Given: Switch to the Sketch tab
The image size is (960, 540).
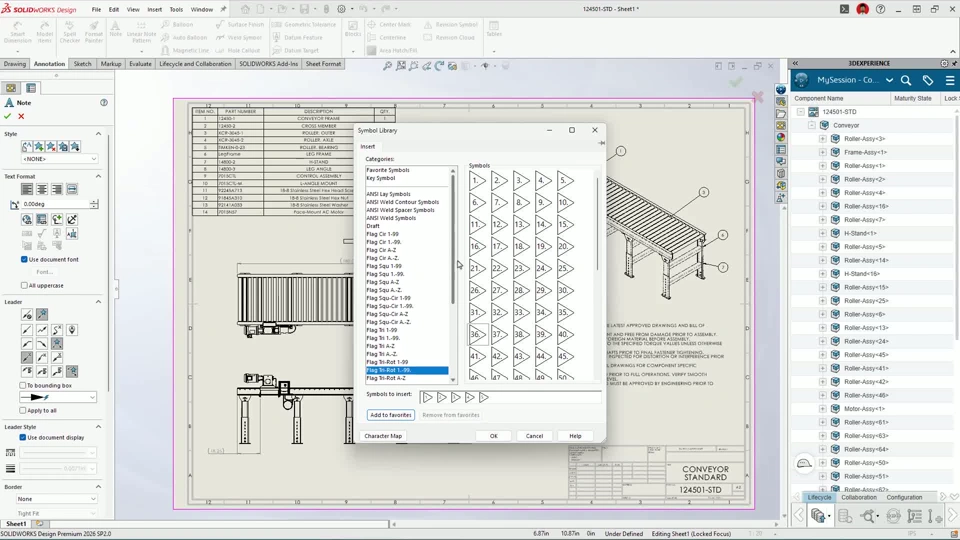Looking at the screenshot, I should click(82, 64).
